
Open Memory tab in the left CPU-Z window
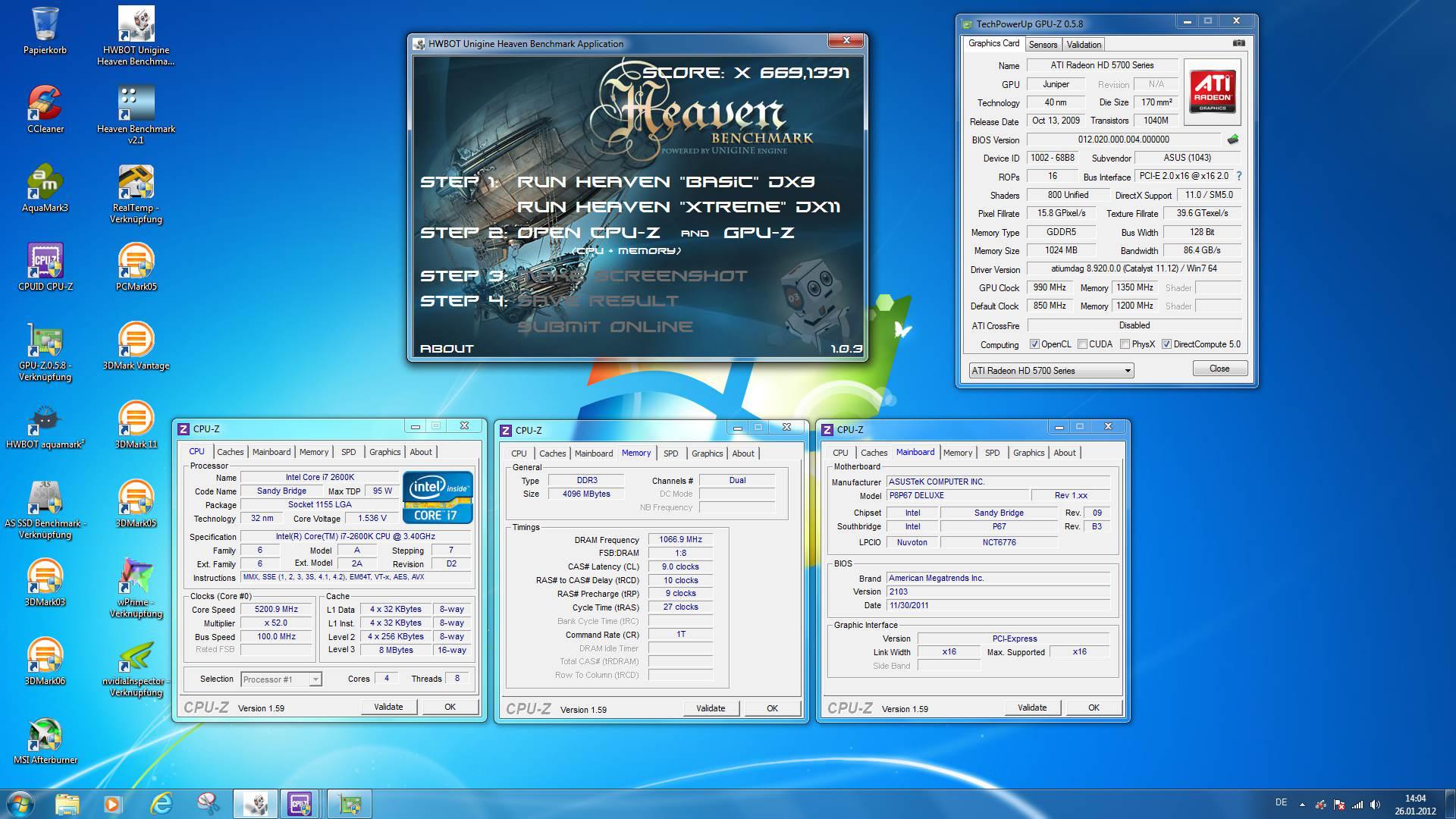pyautogui.click(x=313, y=452)
